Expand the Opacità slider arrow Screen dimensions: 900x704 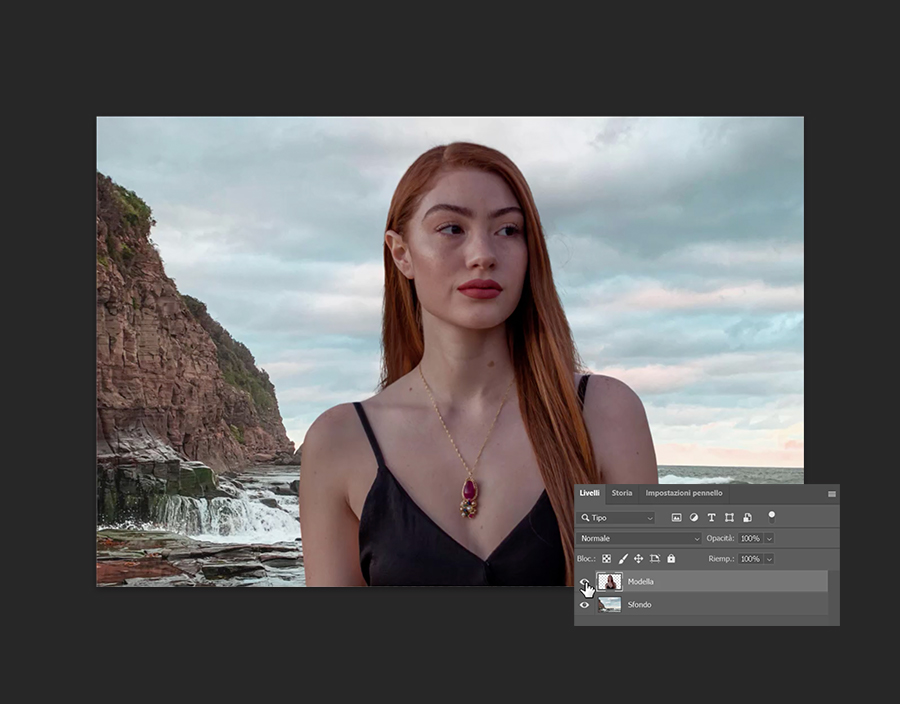click(x=769, y=538)
